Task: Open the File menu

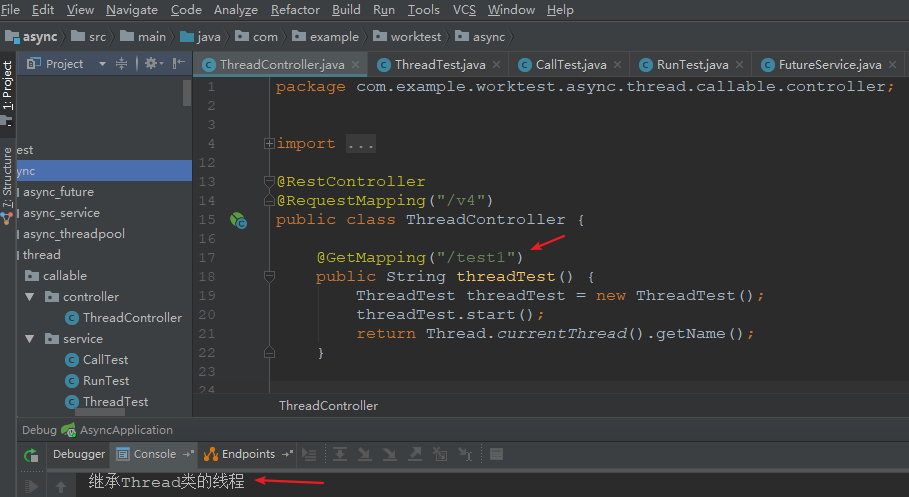Action: pyautogui.click(x=10, y=10)
